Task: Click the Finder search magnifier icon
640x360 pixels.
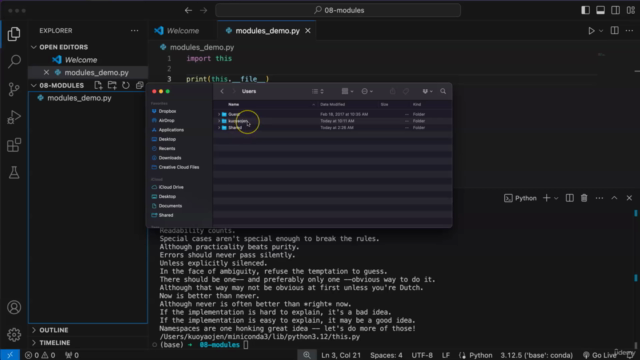Action: (443, 91)
